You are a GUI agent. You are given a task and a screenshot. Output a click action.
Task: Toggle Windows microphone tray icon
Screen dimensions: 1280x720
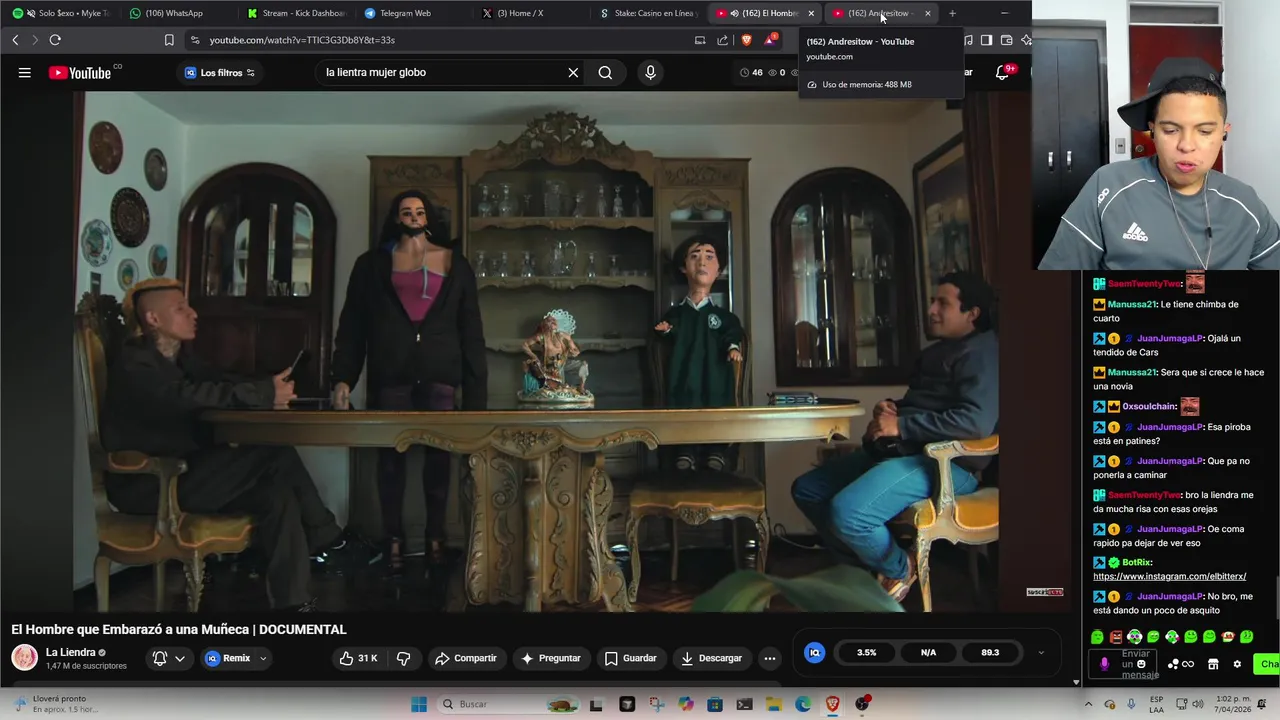[x=1130, y=704]
